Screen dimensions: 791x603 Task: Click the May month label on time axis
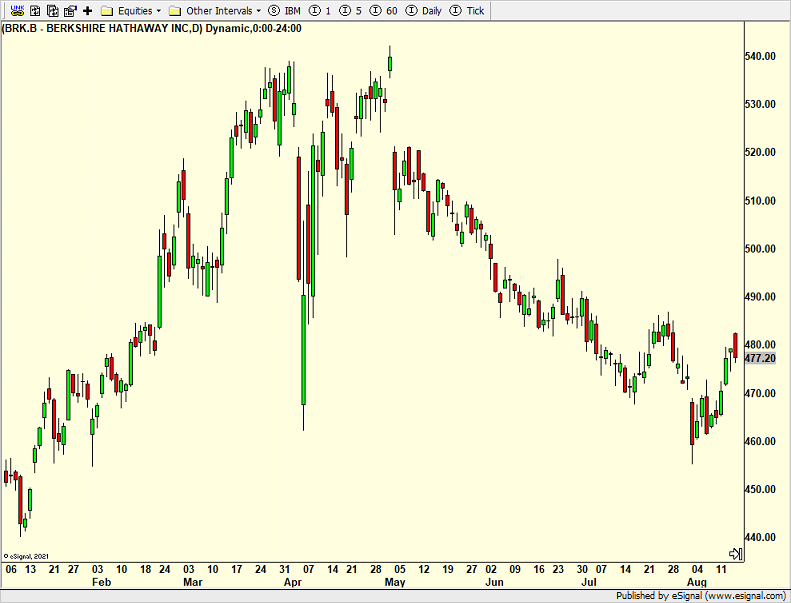coord(395,582)
